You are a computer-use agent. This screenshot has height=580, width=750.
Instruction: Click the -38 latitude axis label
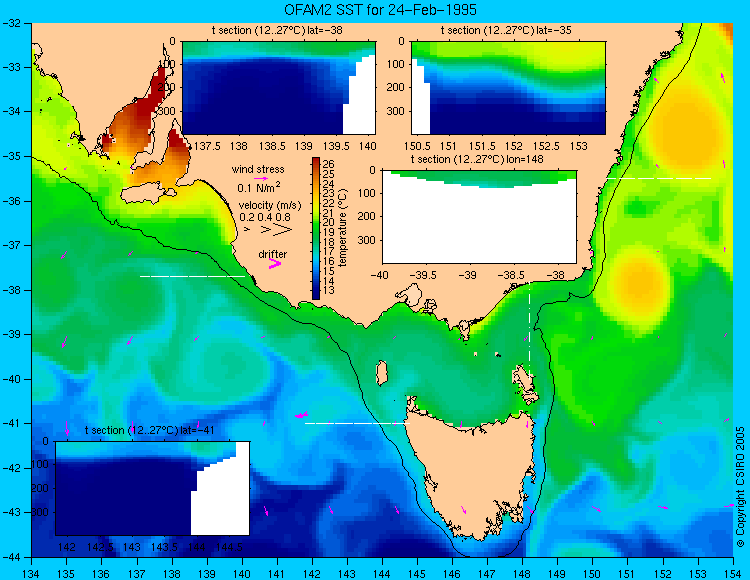[11, 290]
